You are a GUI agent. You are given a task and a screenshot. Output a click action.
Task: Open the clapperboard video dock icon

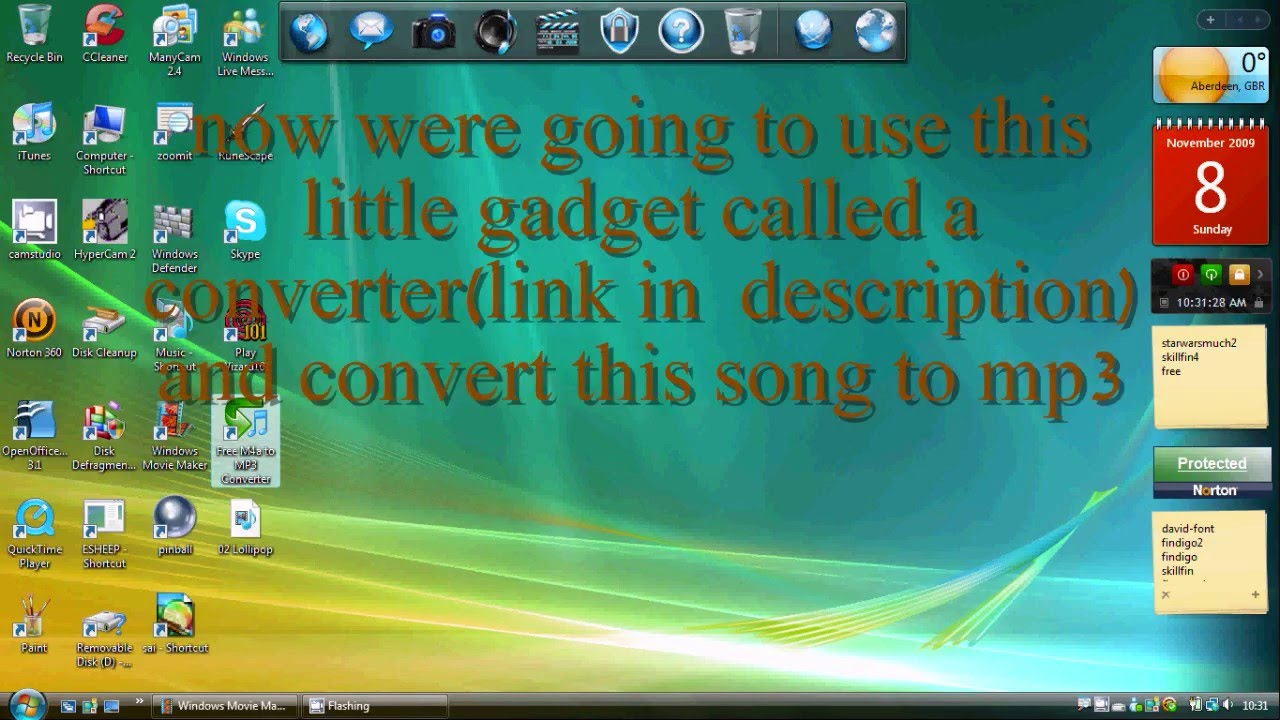[x=557, y=31]
